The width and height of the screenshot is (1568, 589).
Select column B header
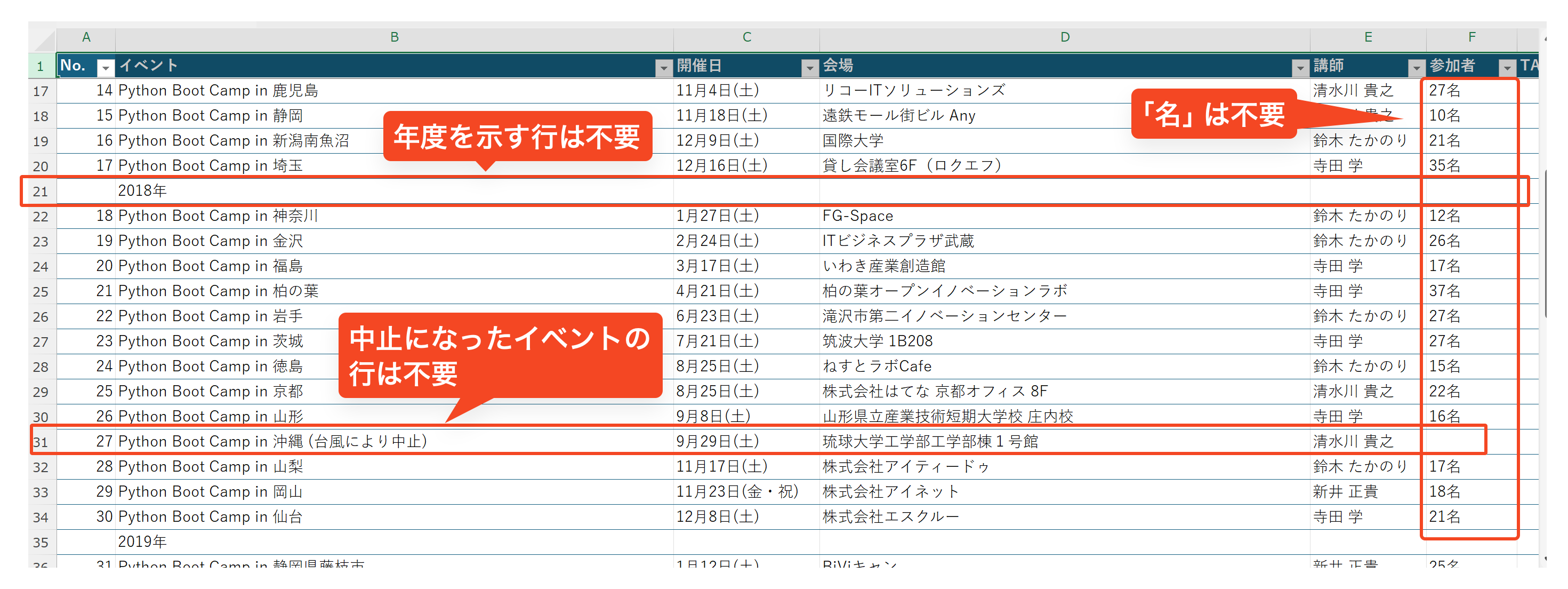(394, 37)
